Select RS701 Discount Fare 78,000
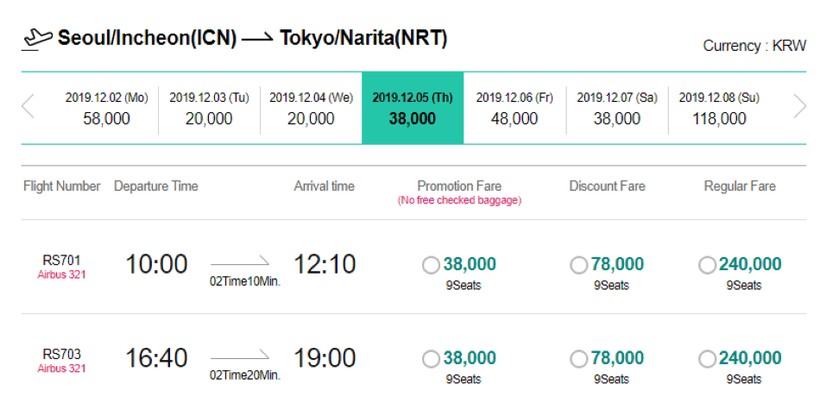This screenshot has height=397, width=820. point(579,265)
